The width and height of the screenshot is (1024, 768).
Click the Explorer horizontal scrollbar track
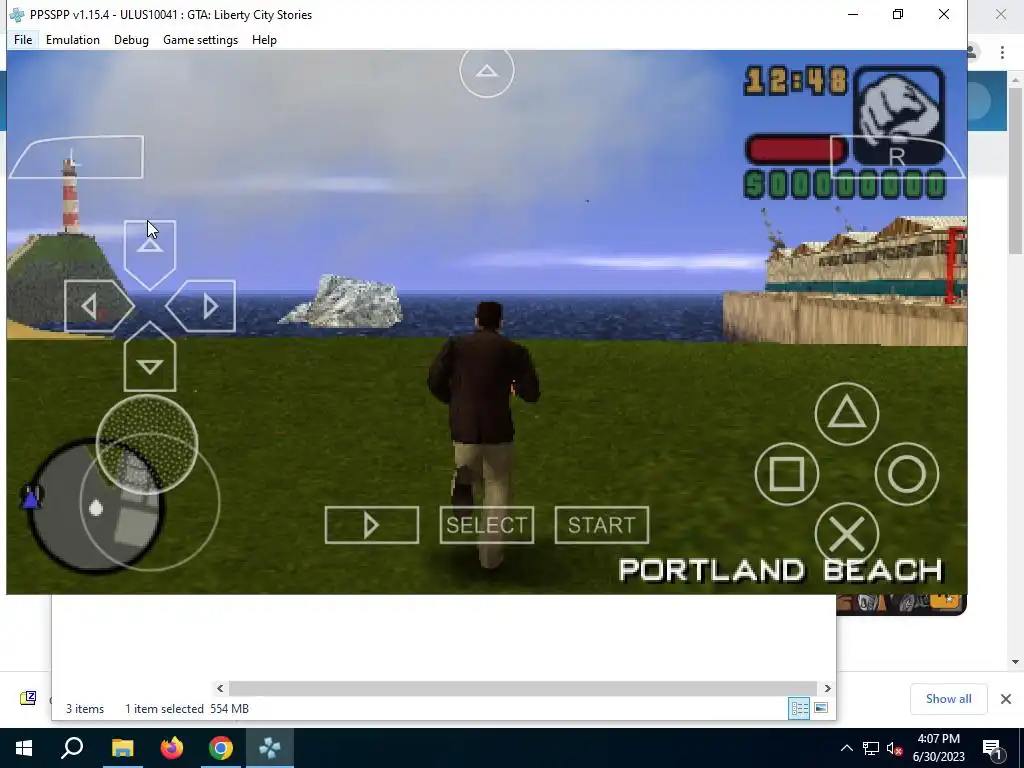pyautogui.click(x=523, y=688)
